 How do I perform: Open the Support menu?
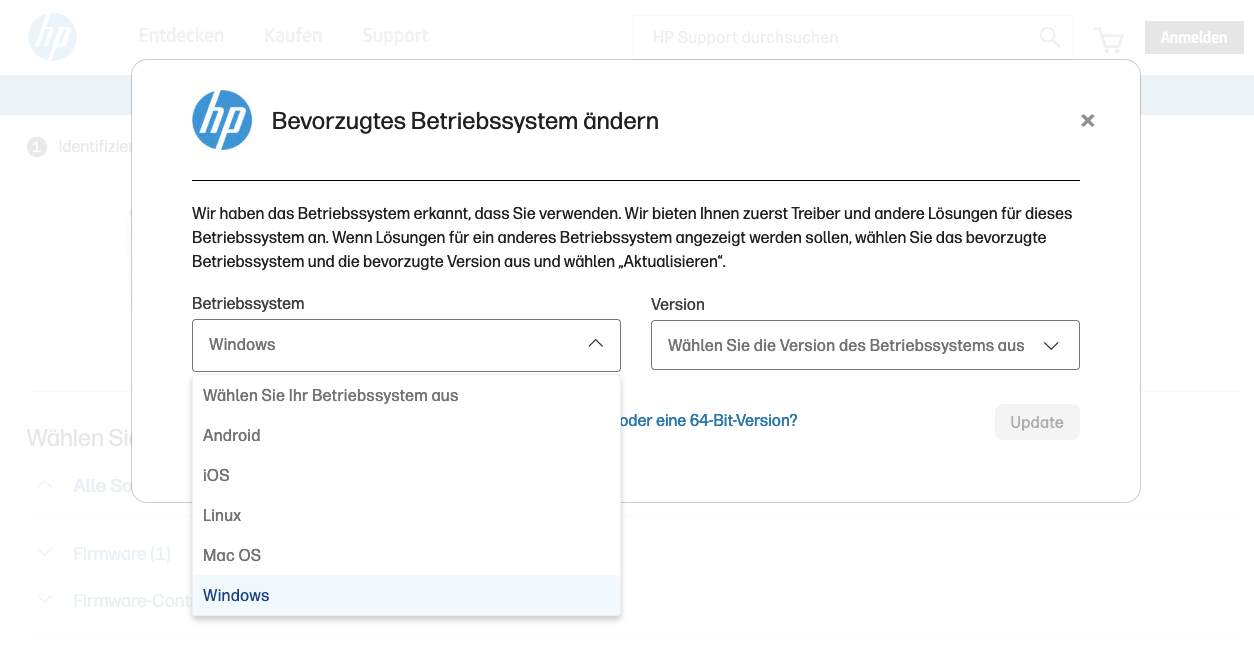(395, 35)
